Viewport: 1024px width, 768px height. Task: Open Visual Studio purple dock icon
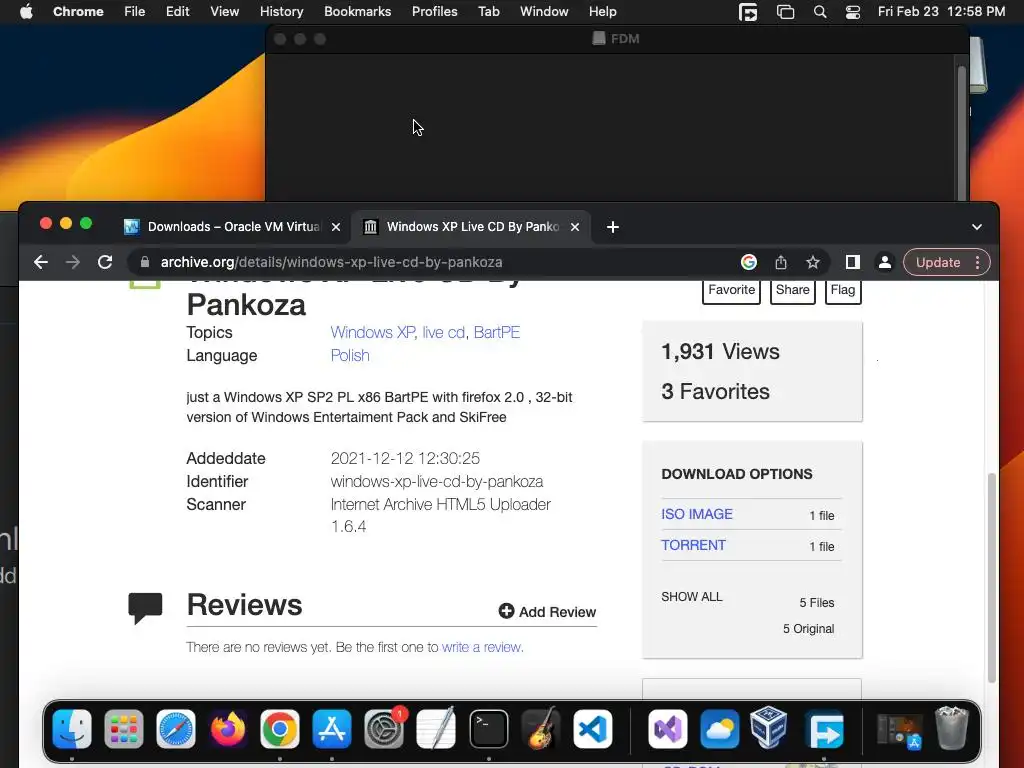coord(667,729)
